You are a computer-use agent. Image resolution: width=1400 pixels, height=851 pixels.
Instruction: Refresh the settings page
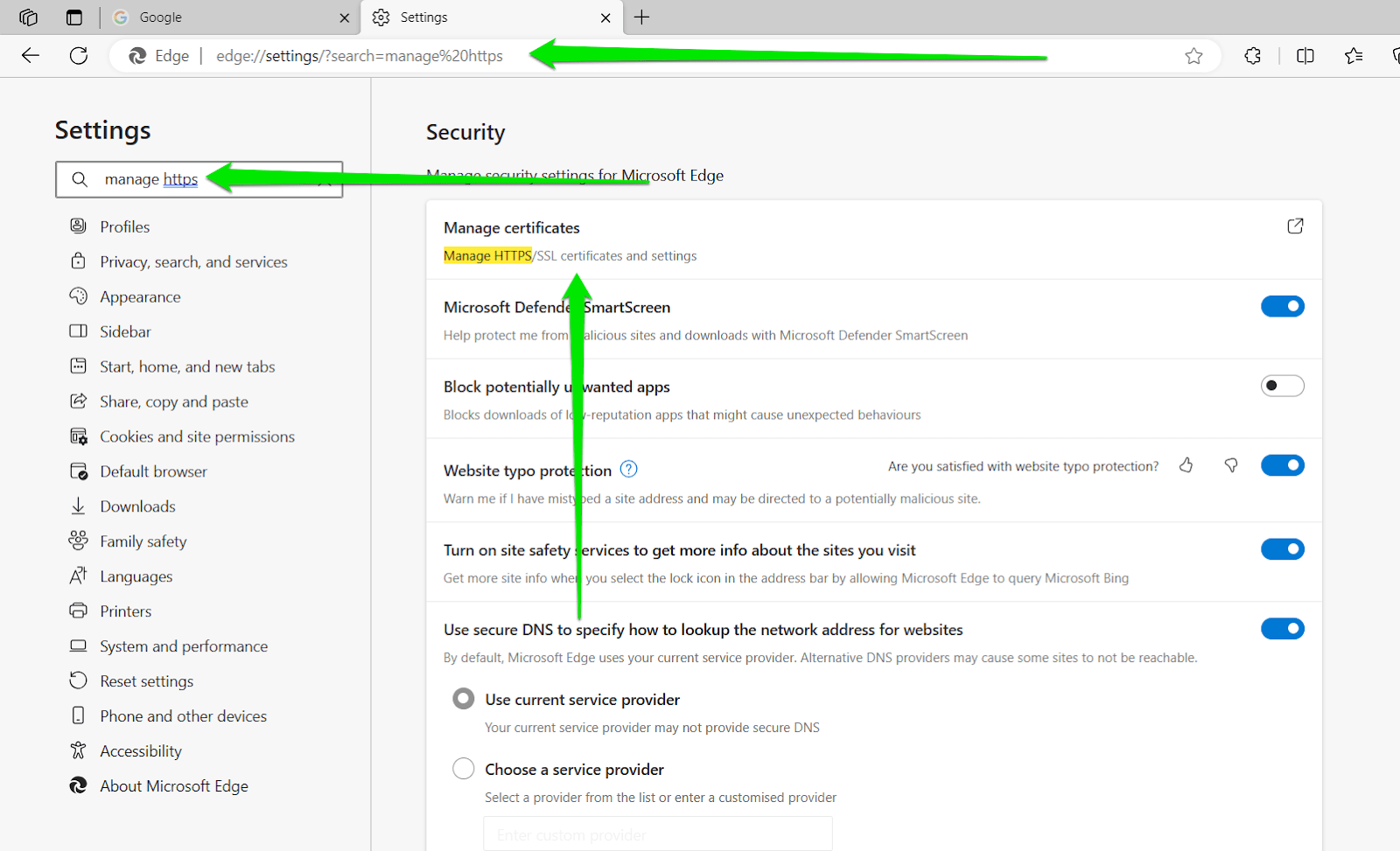[79, 56]
